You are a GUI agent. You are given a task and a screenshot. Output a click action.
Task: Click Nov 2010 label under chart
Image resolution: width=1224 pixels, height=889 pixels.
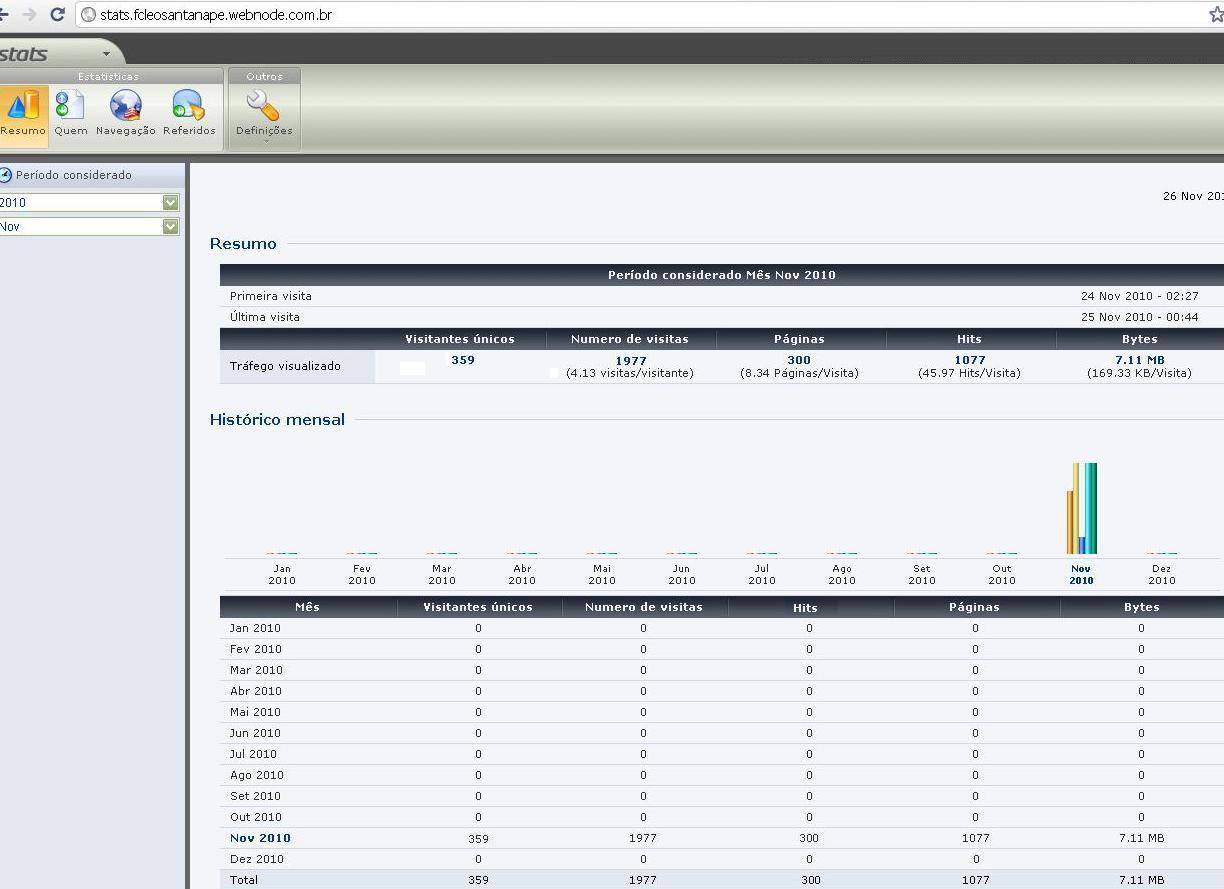[x=1081, y=574]
